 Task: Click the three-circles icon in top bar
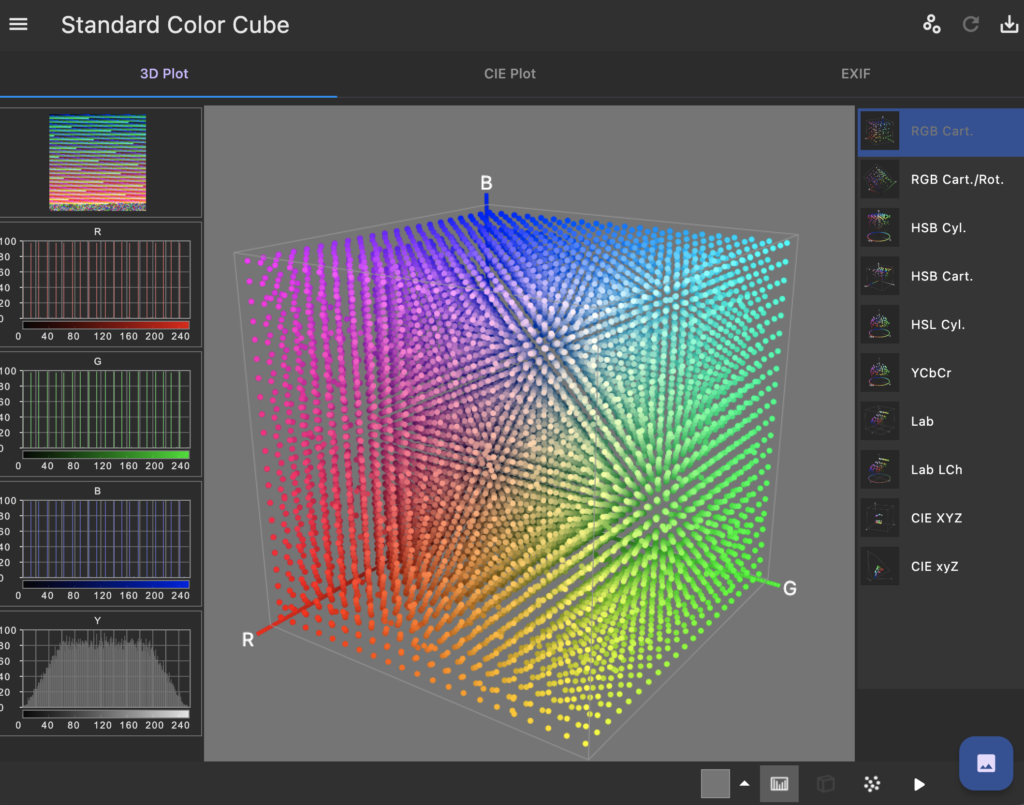coord(932,25)
